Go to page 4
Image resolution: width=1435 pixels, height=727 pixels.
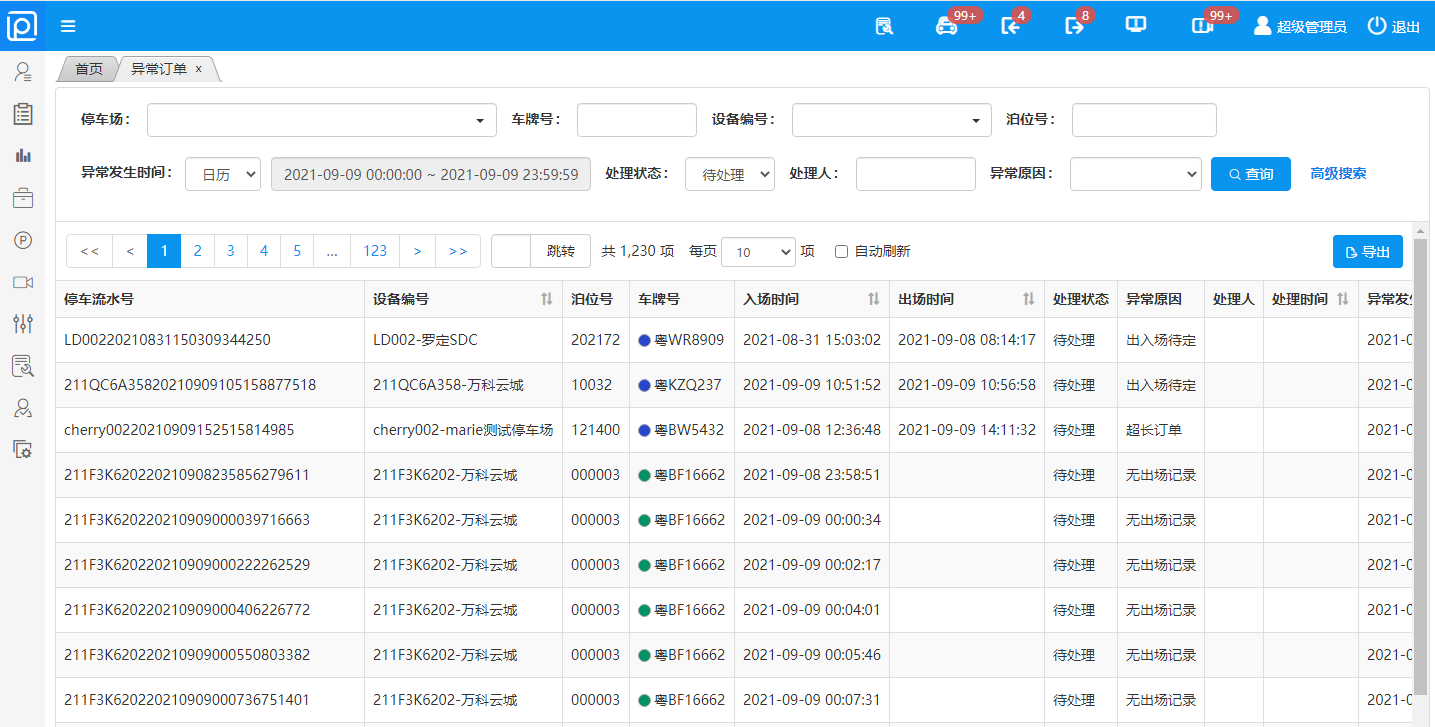pos(264,251)
